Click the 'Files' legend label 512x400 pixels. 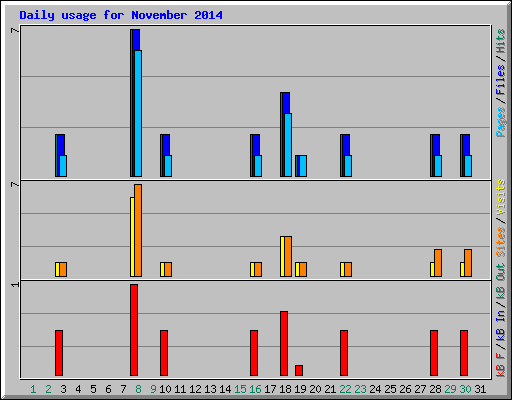[501, 80]
